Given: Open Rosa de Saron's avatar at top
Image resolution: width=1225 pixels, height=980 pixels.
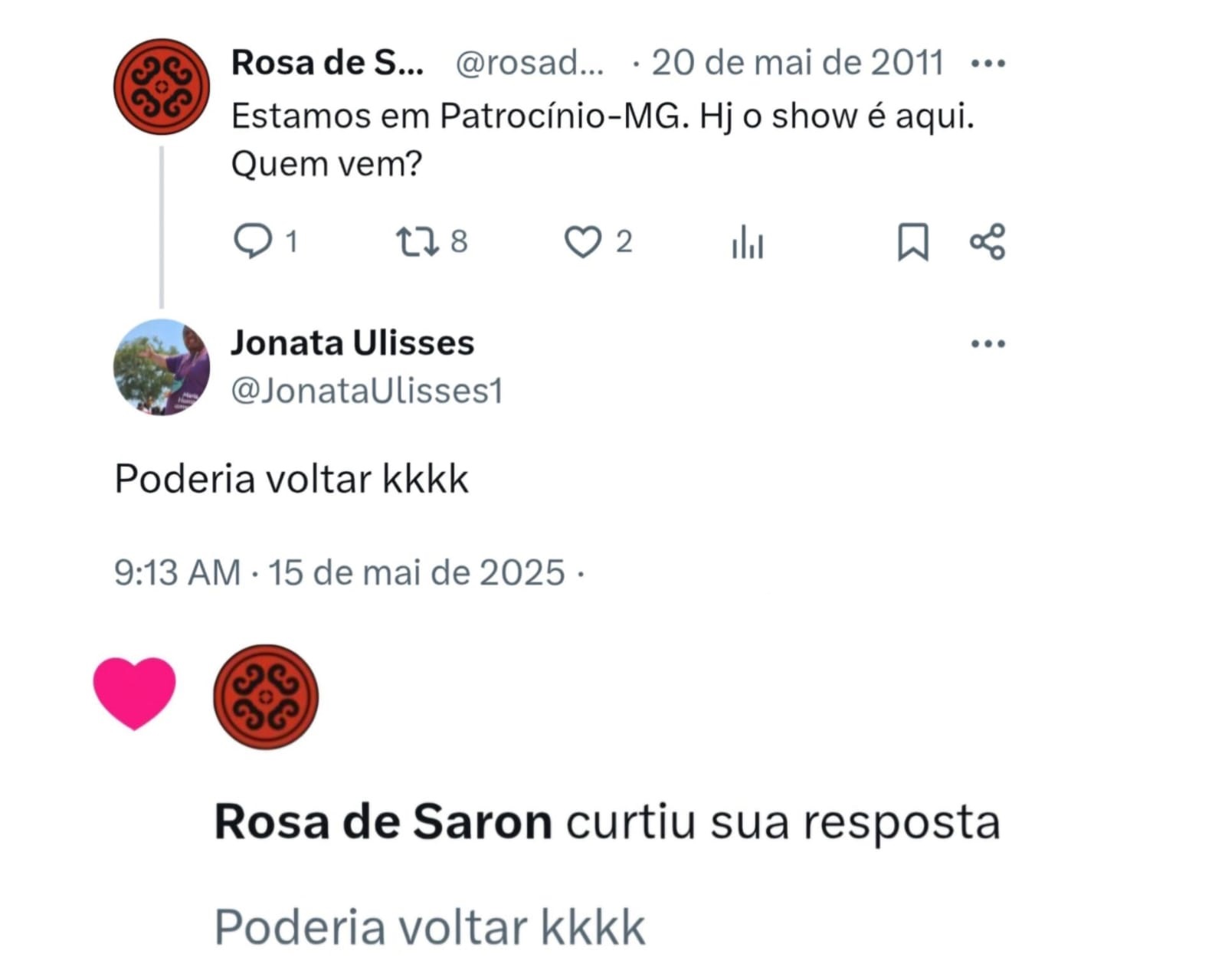Looking at the screenshot, I should point(162,87).
